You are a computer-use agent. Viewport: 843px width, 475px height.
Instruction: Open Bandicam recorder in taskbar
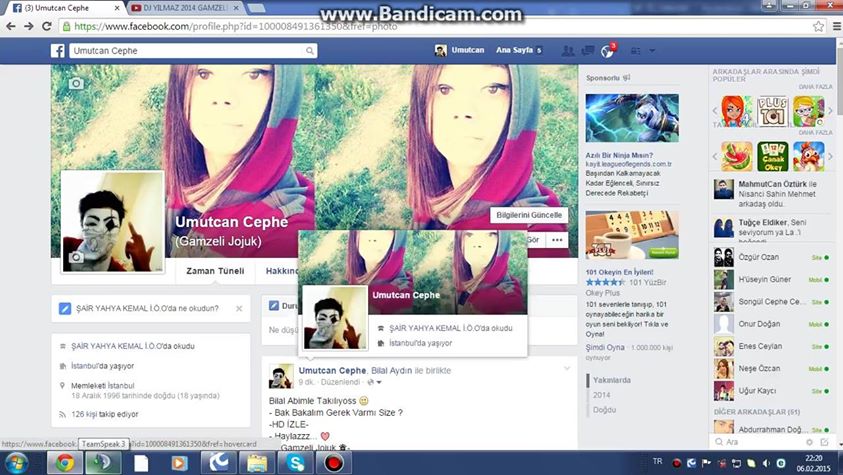pyautogui.click(x=334, y=463)
